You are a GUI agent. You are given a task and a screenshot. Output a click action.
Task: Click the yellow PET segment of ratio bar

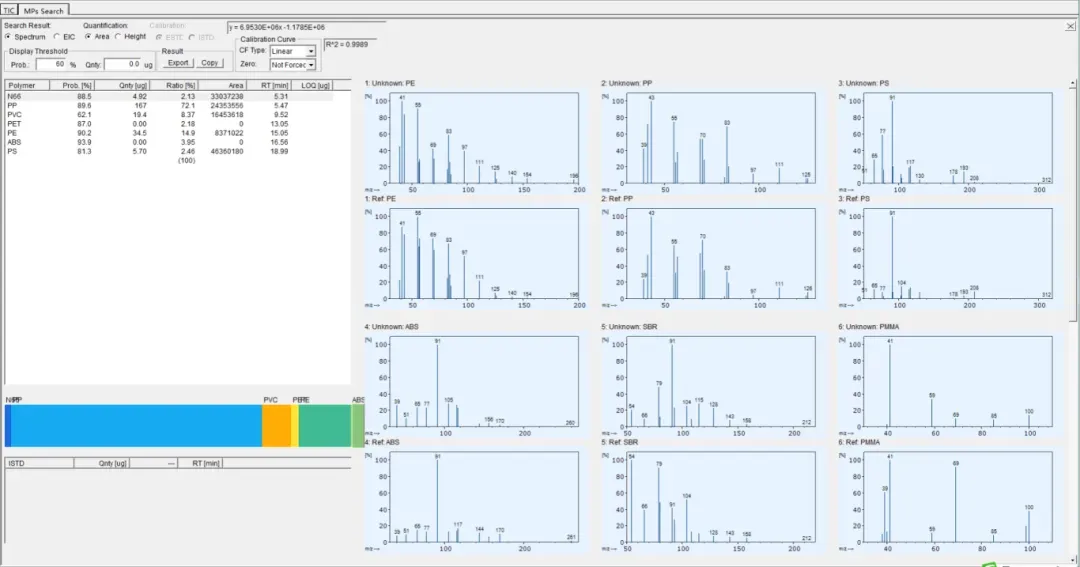tap(295, 426)
